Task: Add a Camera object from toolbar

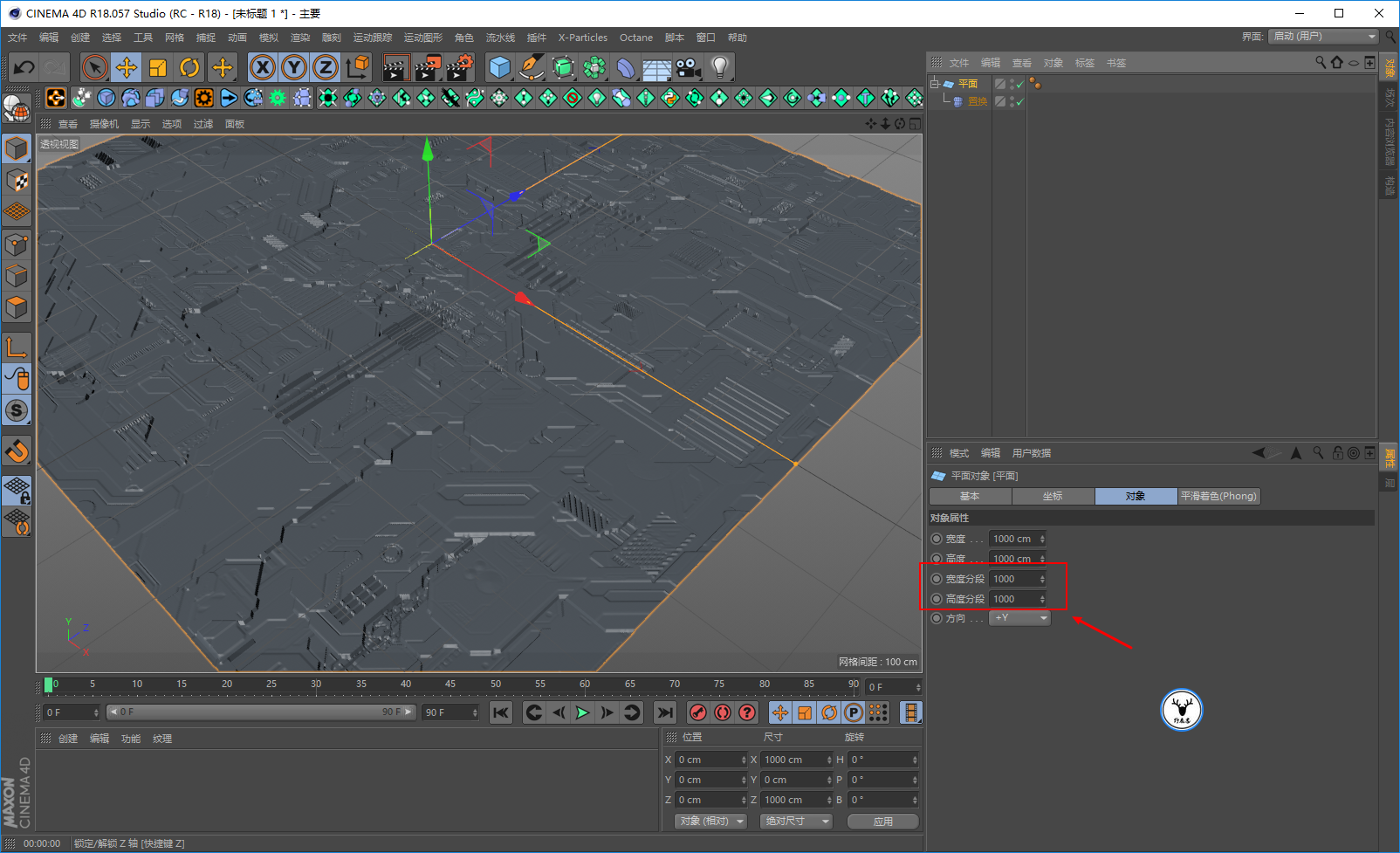Action: [688, 67]
